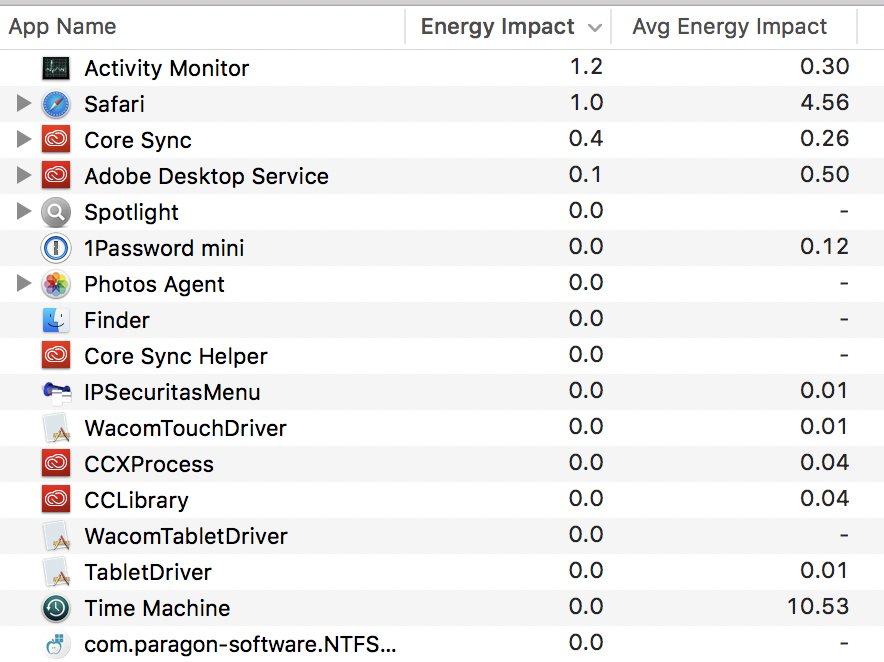Screen dimensions: 884x662
Task: Select the Photos Agent process name
Action: click(x=154, y=285)
